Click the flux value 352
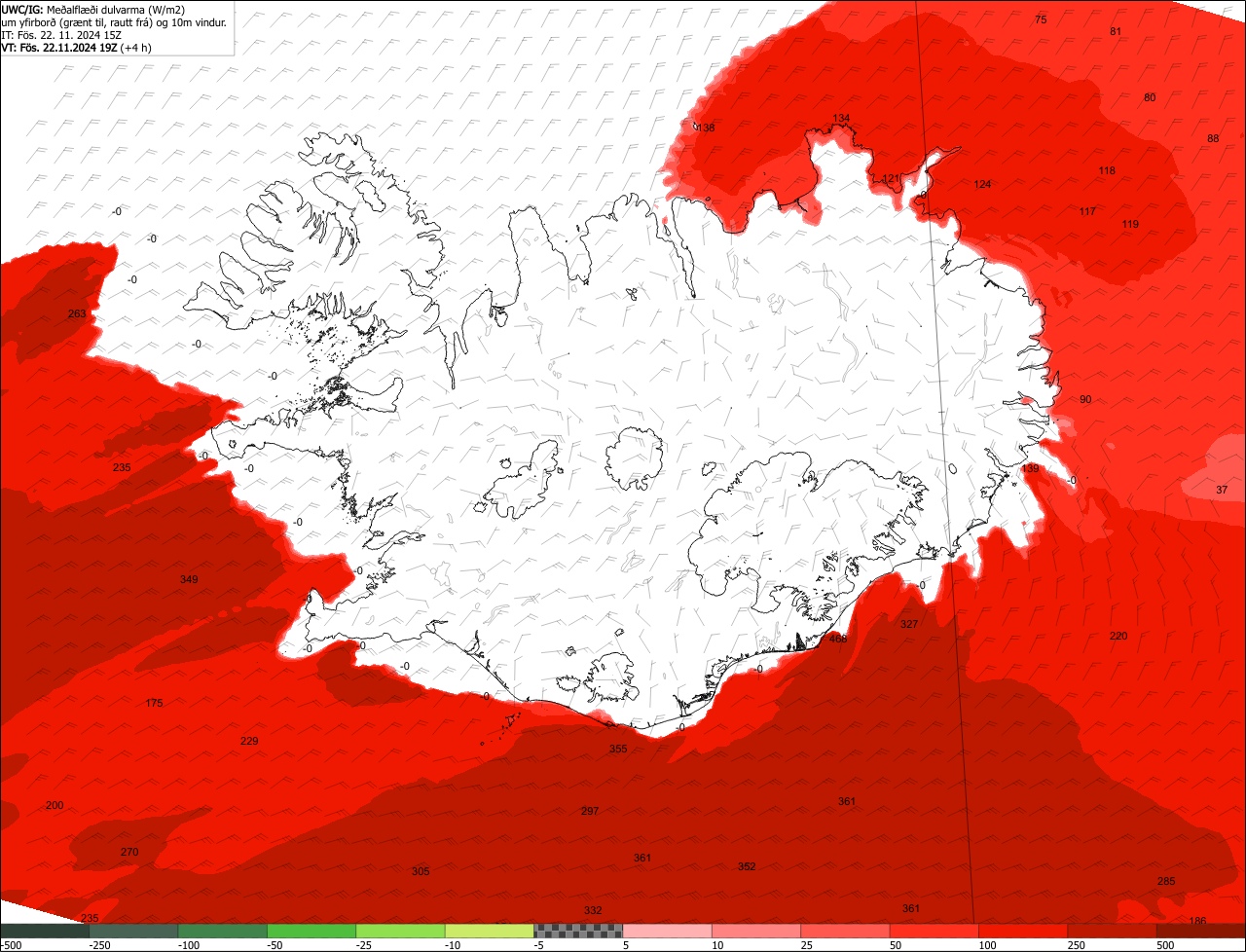The height and width of the screenshot is (952, 1246). click(747, 866)
